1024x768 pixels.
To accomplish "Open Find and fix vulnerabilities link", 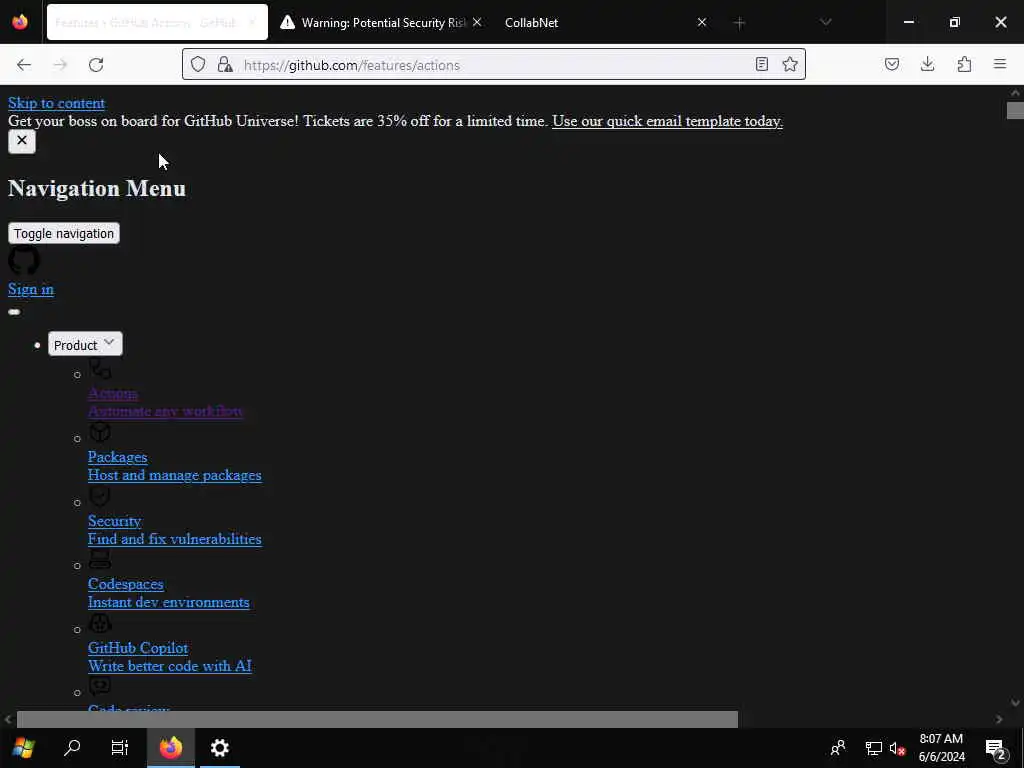I will tap(174, 539).
